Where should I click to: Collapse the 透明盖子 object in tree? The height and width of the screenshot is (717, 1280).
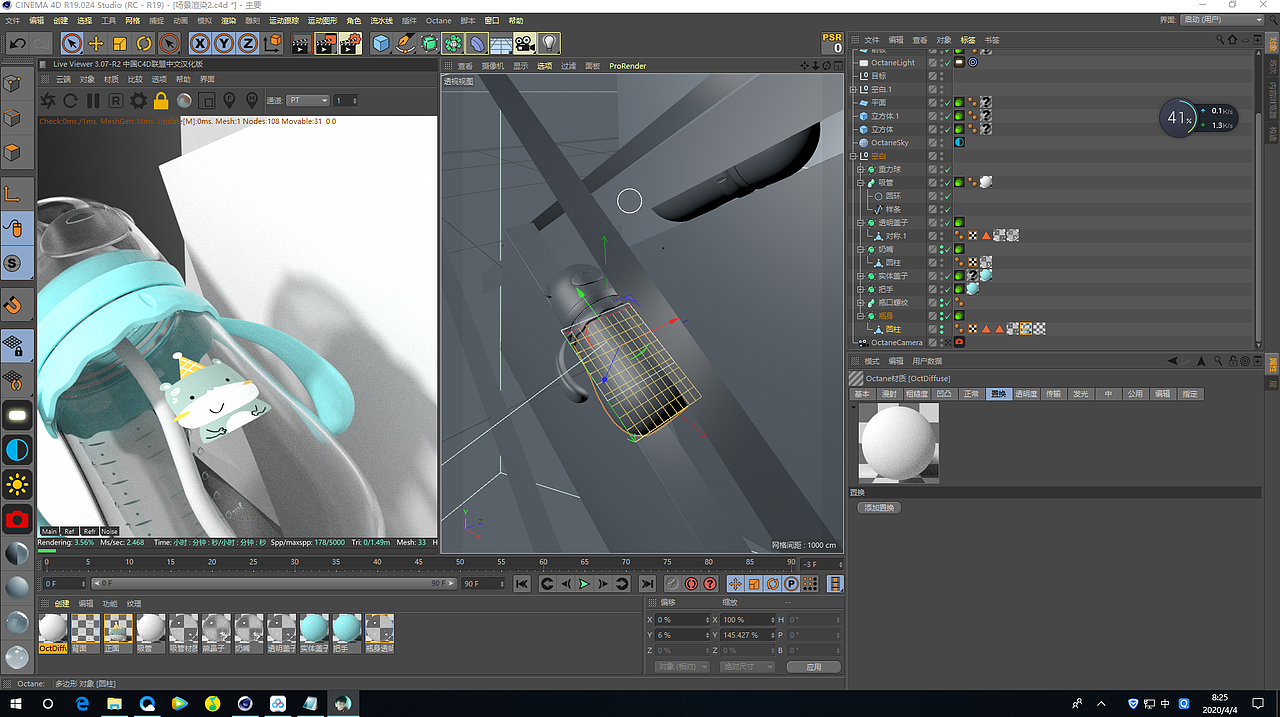coord(860,223)
